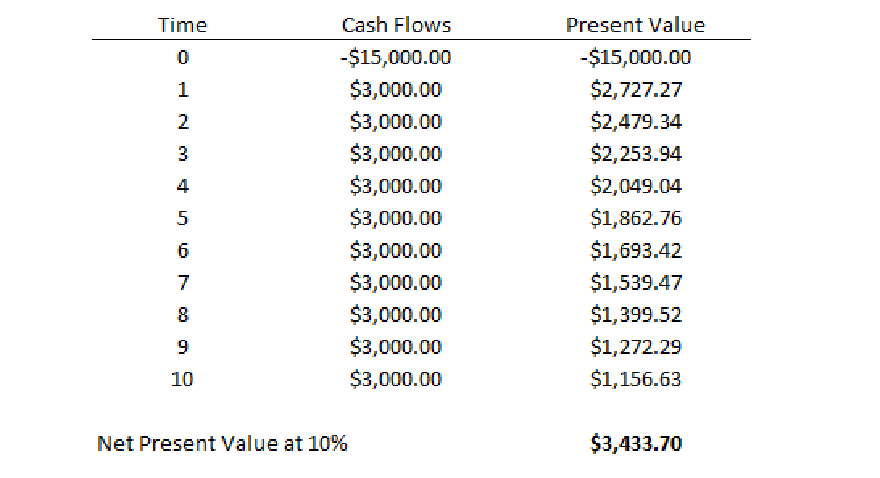Image resolution: width=880 pixels, height=478 pixels.
Task: Click present value $2,049.04
Action: [636, 186]
